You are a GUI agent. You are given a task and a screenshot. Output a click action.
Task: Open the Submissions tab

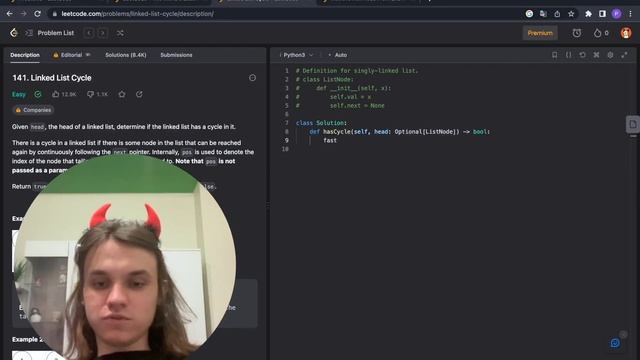[176, 55]
